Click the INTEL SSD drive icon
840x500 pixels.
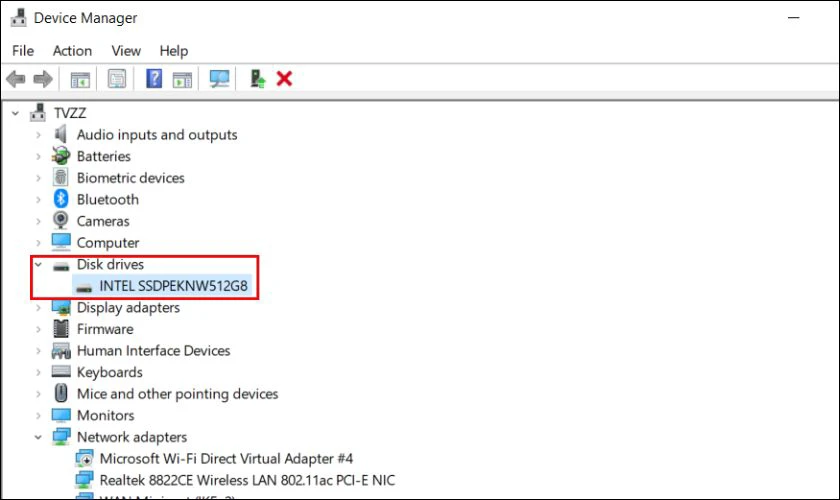[x=84, y=288]
